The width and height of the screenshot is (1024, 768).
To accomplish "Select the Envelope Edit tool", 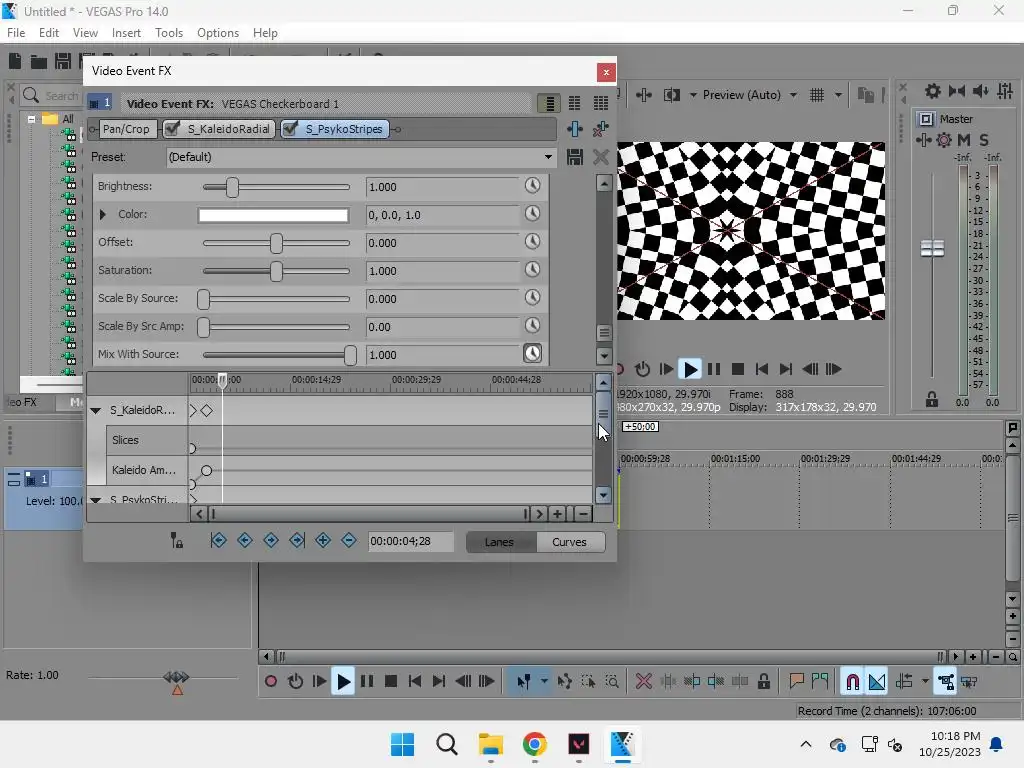I will coord(564,682).
